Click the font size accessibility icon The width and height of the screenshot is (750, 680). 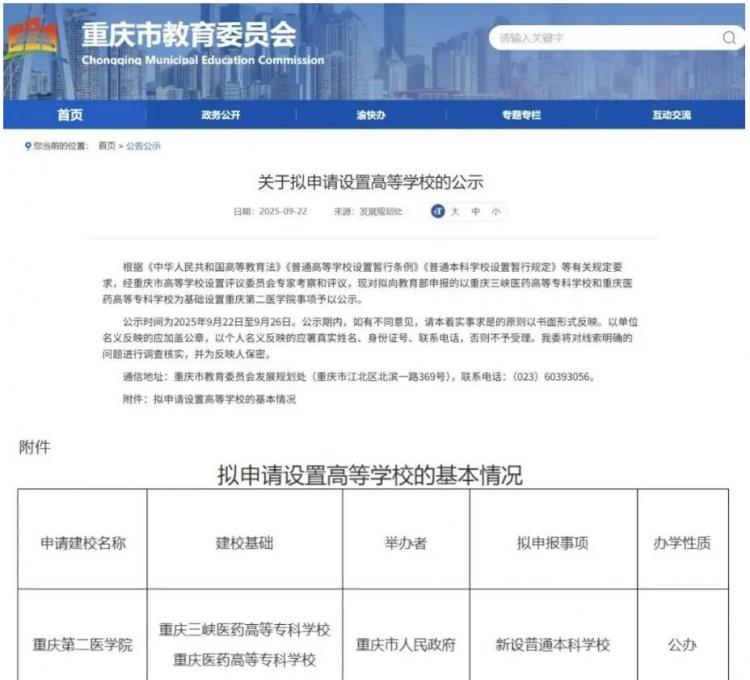[437, 212]
